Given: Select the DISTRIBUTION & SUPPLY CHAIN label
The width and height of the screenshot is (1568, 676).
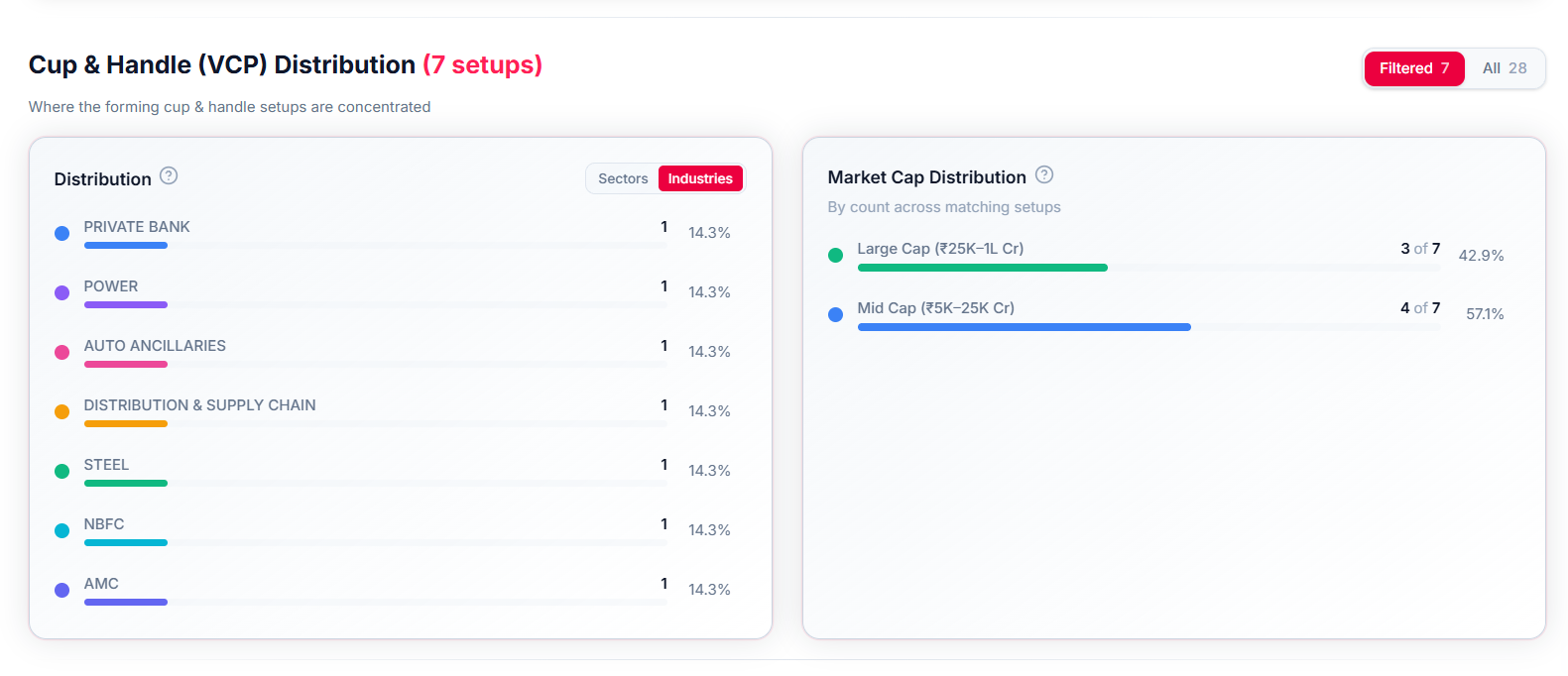Looking at the screenshot, I should [199, 405].
